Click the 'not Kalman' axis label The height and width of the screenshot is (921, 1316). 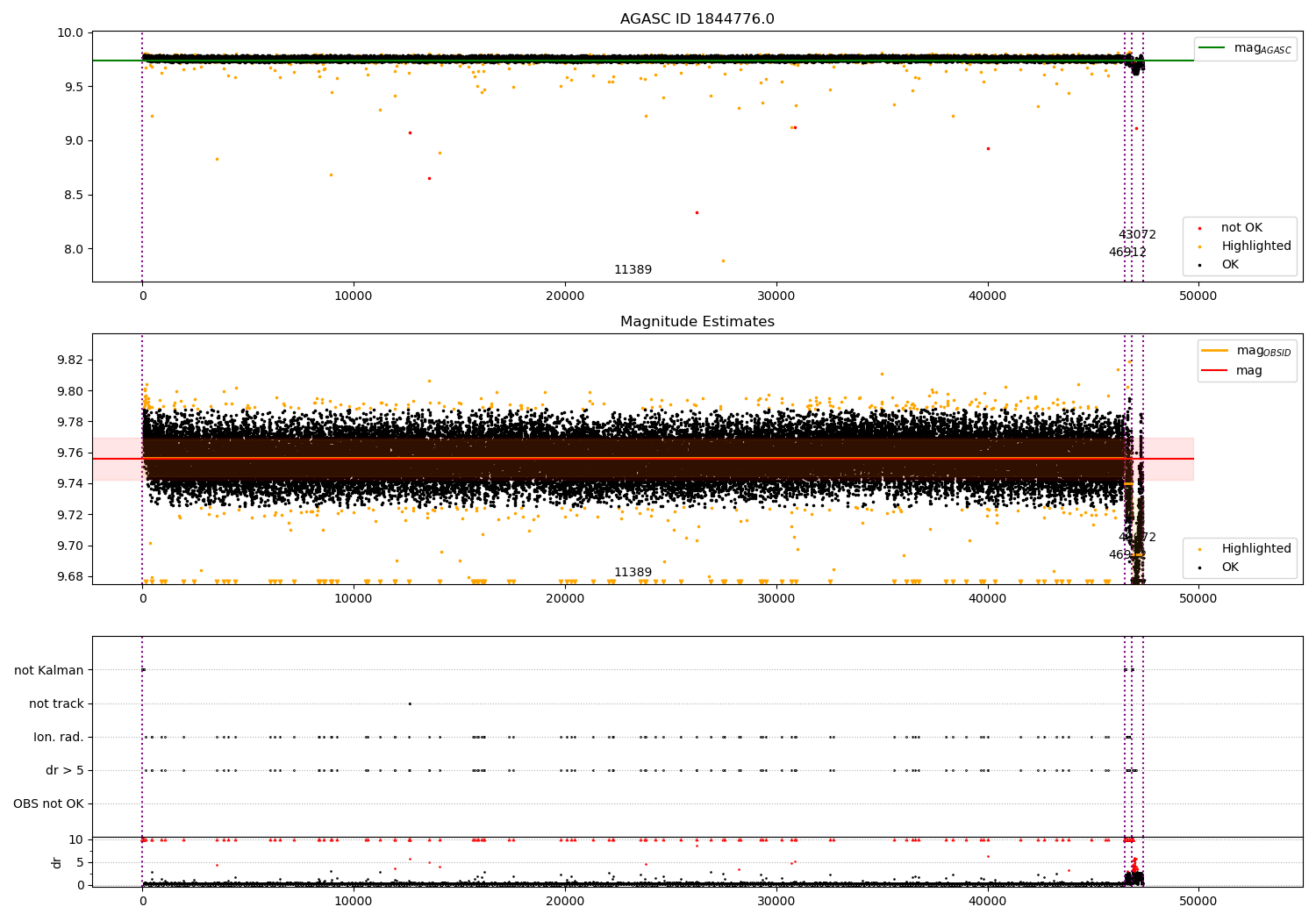point(49,670)
